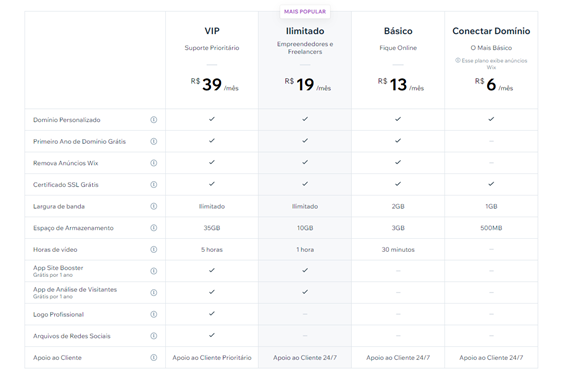
Task: Click info icon beside Logo Profissional
Action: (154, 314)
